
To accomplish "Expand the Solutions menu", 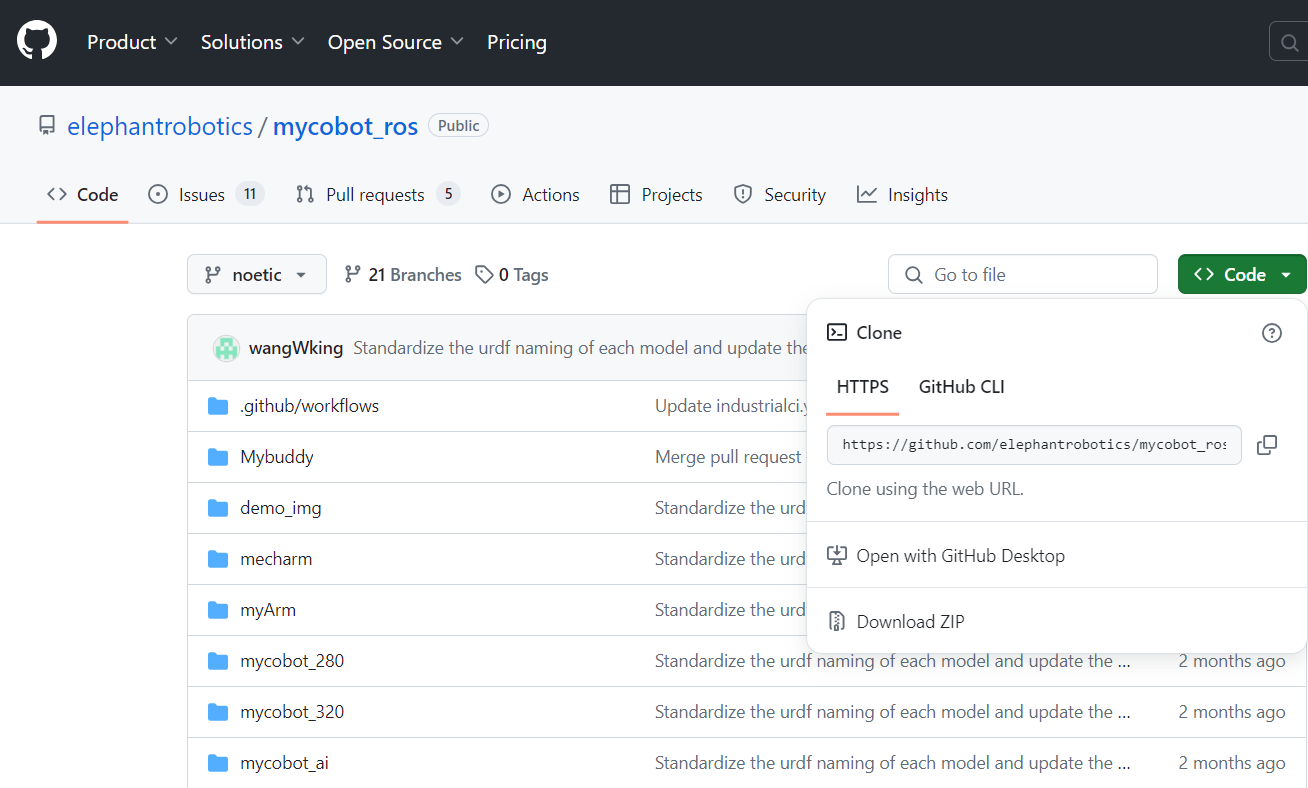I will click(x=253, y=42).
